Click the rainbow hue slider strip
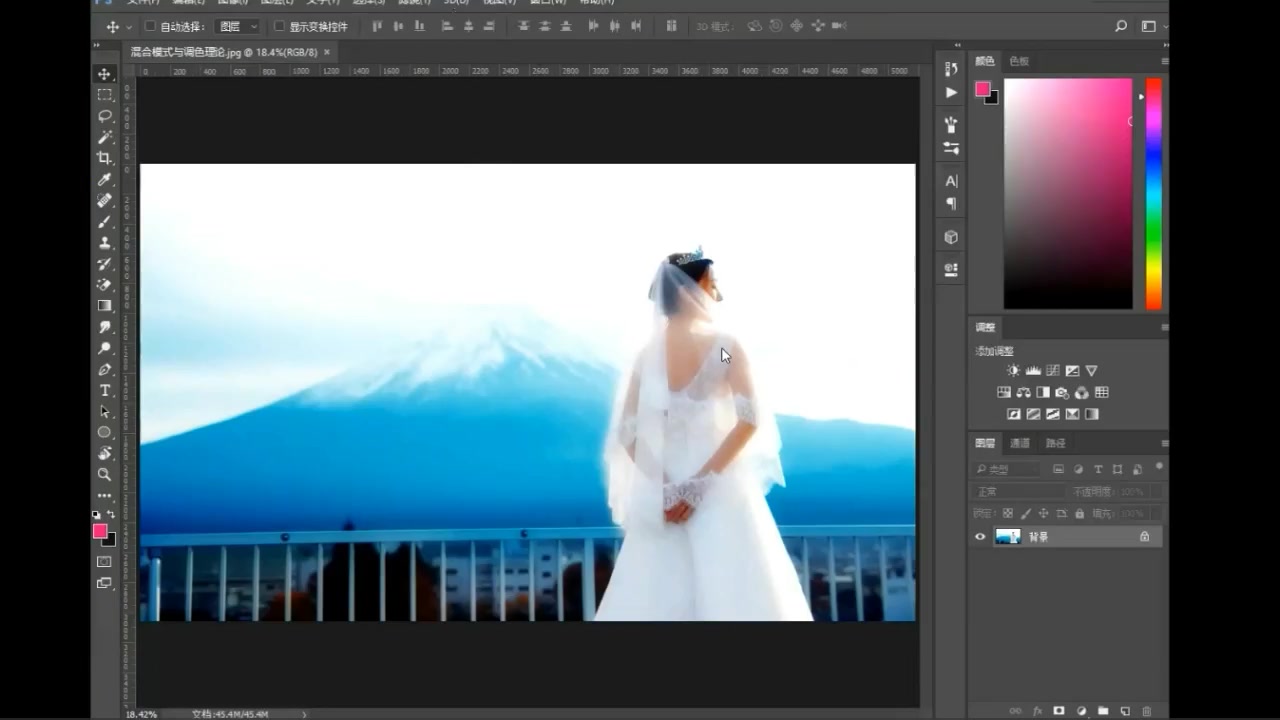Screen dimensions: 1280x720 (x=1154, y=194)
